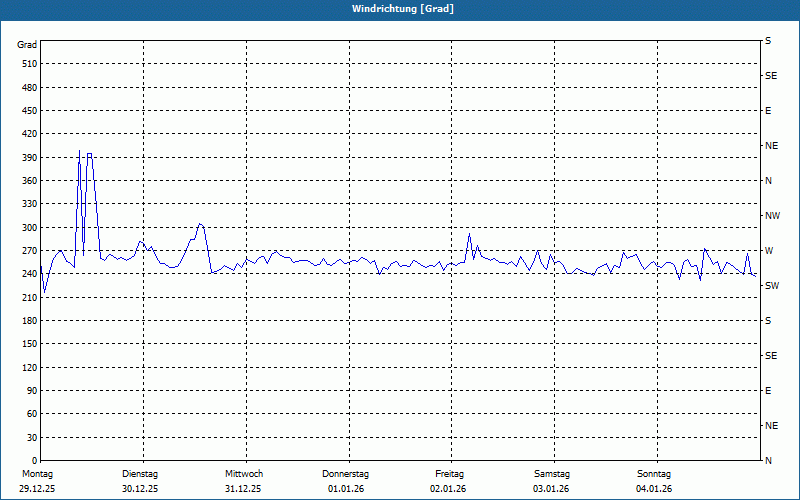This screenshot has width=800, height=500.
Task: Click the square marker on Monday's peak
Action: (90, 155)
